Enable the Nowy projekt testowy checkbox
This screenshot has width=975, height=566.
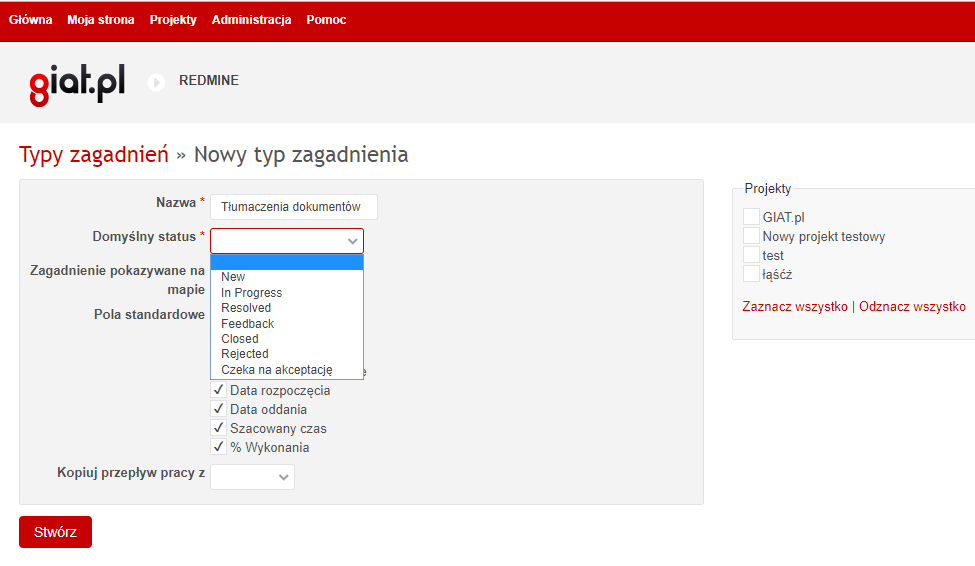click(751, 236)
